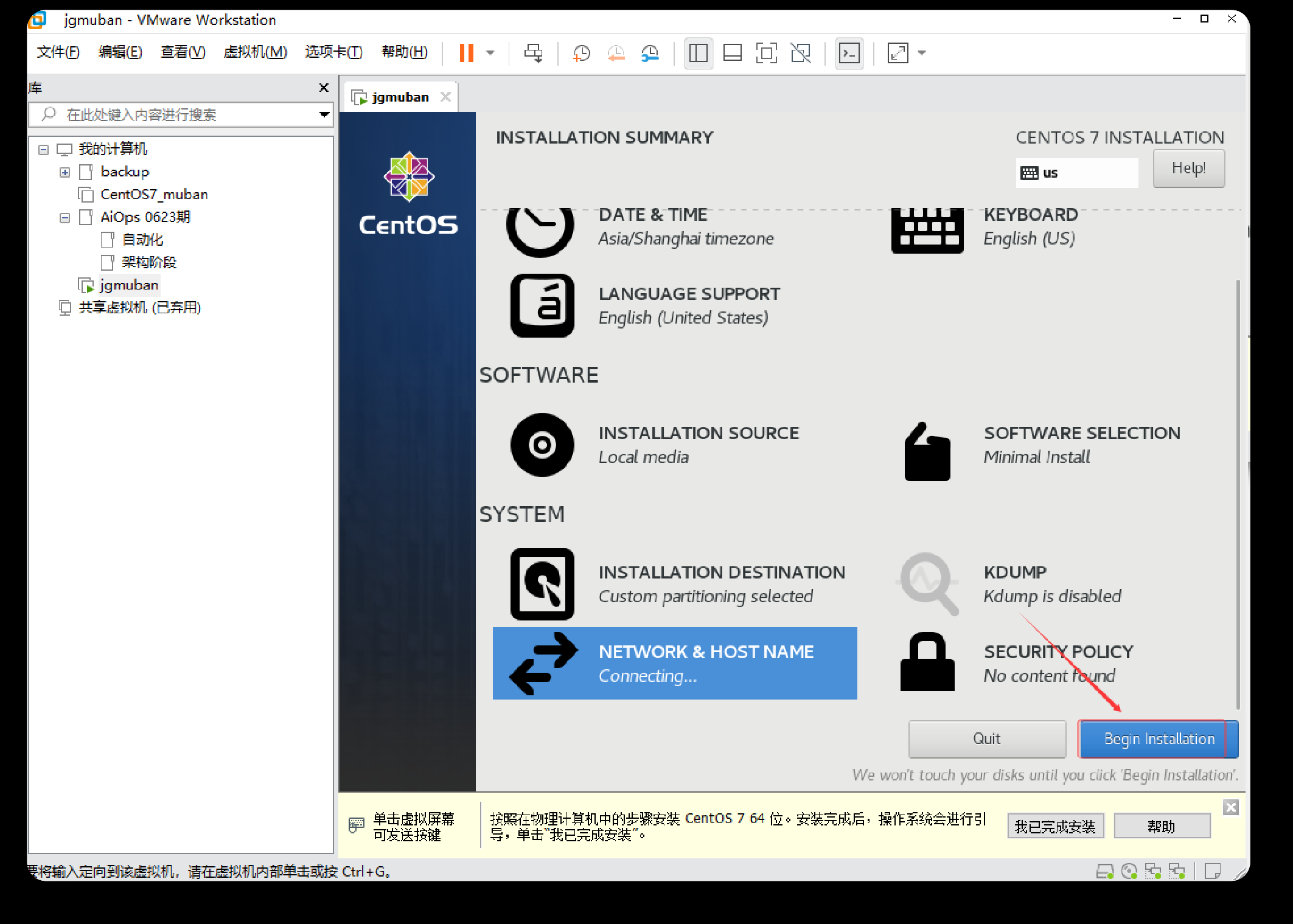Select 共享虚拟机 (已弃用) item

point(139,307)
